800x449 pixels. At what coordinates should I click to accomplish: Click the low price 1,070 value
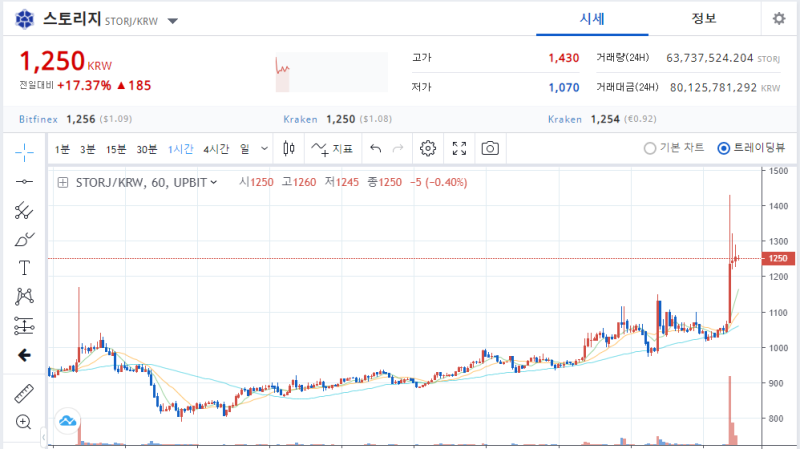(564, 88)
